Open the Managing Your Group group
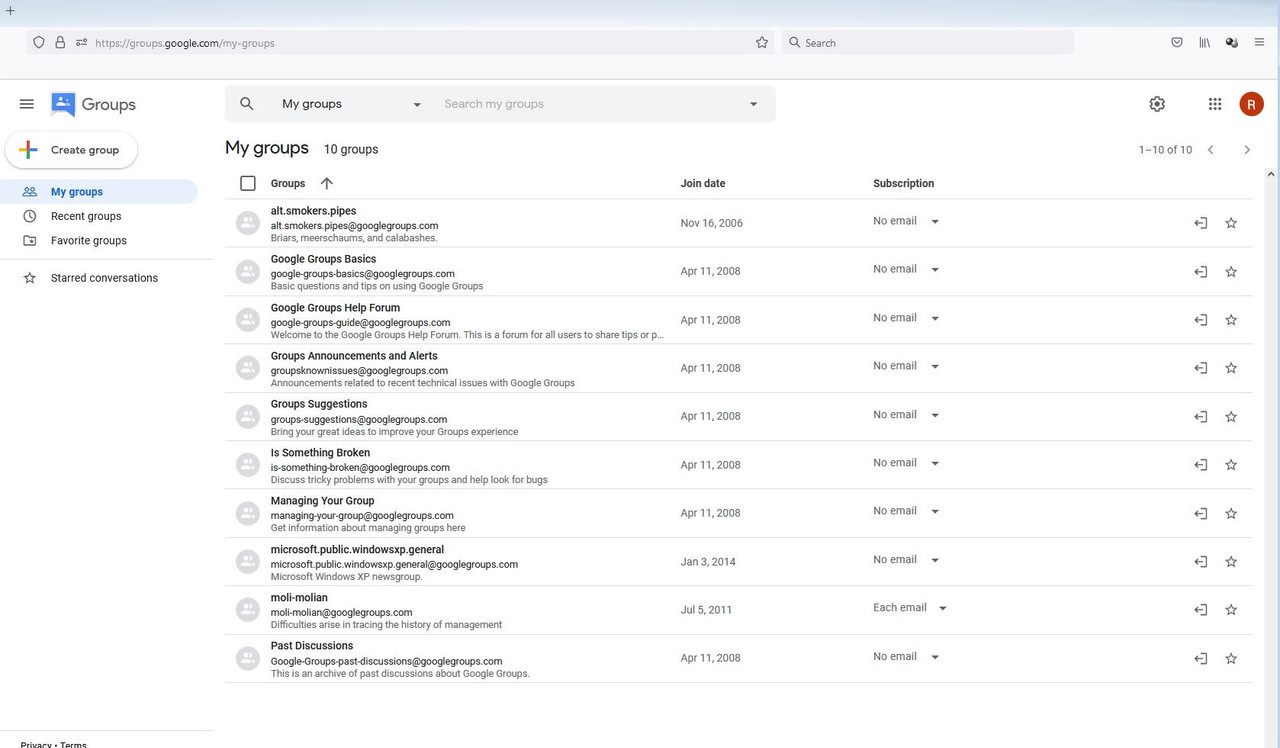The width and height of the screenshot is (1280, 748). click(322, 501)
